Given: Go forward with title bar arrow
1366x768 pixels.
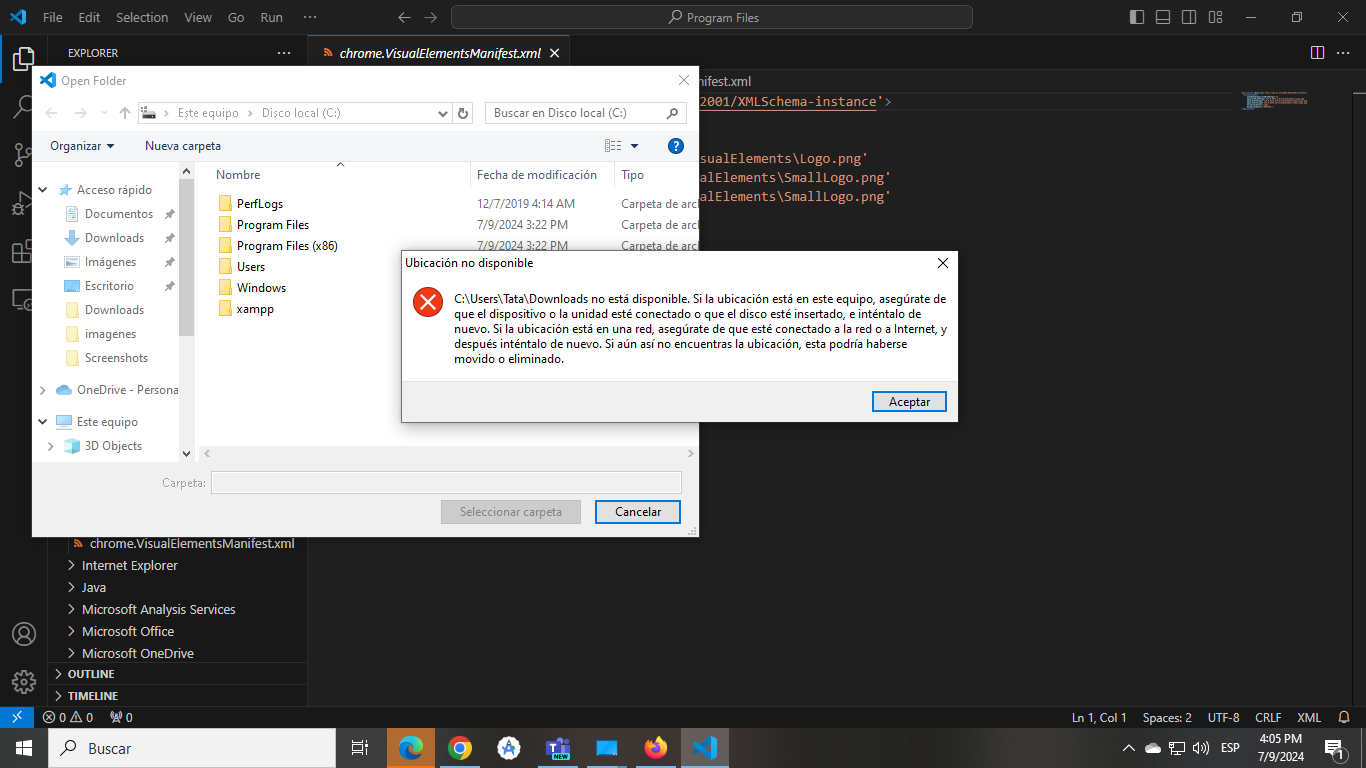Looking at the screenshot, I should coord(430,17).
